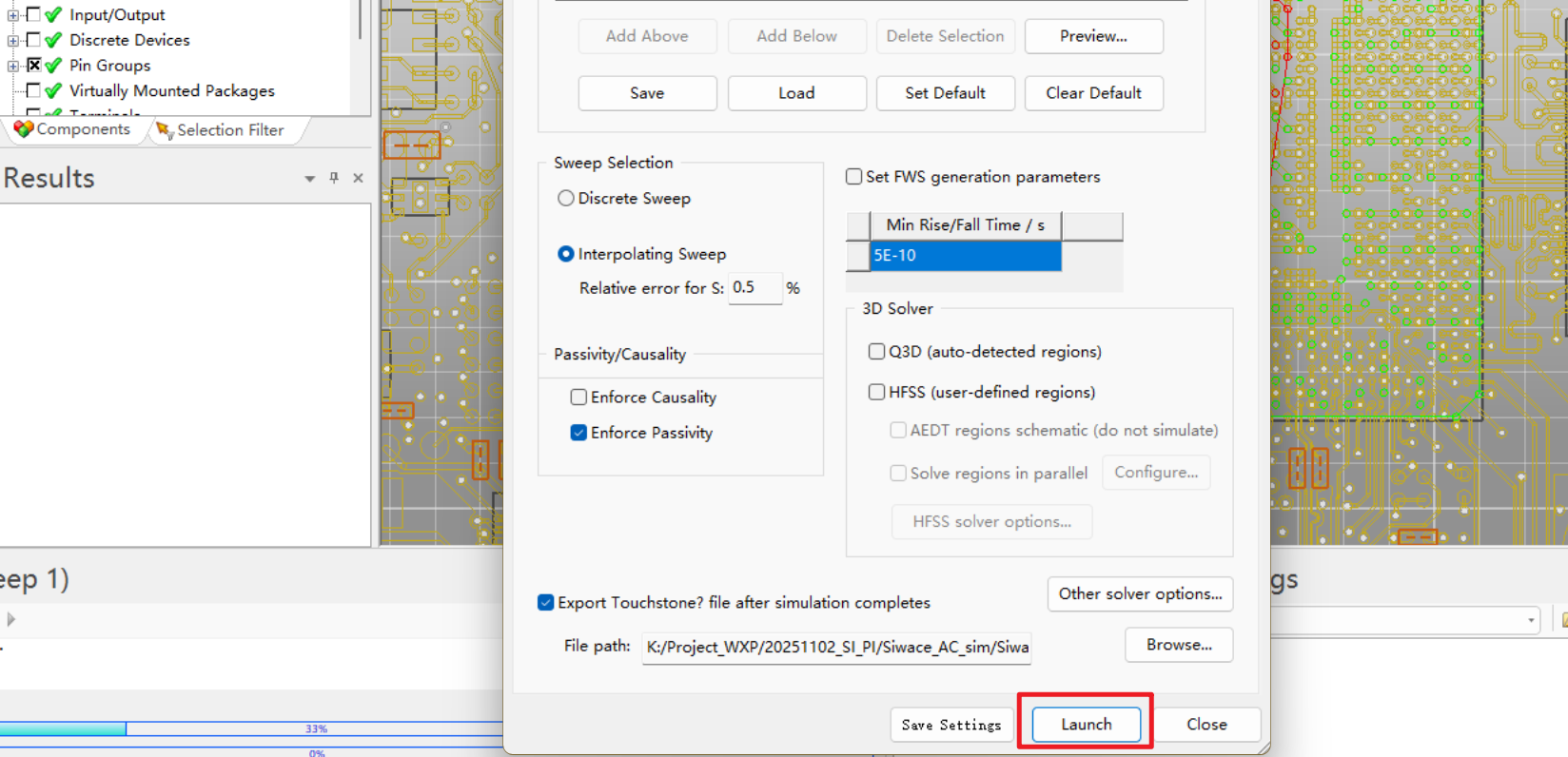Enable the Enforce Causality checkbox
This screenshot has width=1568, height=757.
click(578, 397)
